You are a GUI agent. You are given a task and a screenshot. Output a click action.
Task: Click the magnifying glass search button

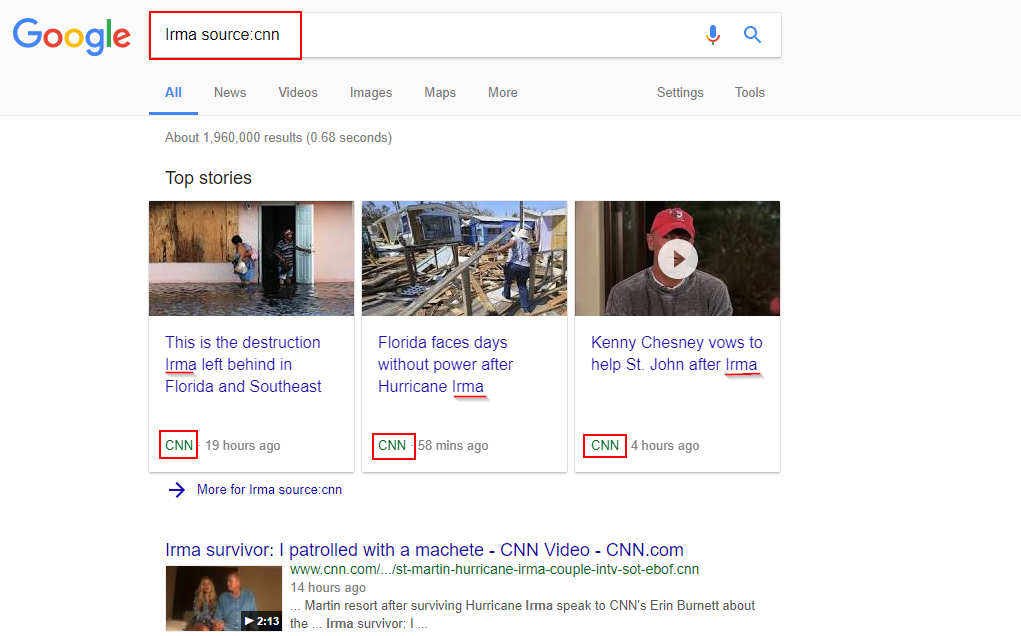coord(752,35)
